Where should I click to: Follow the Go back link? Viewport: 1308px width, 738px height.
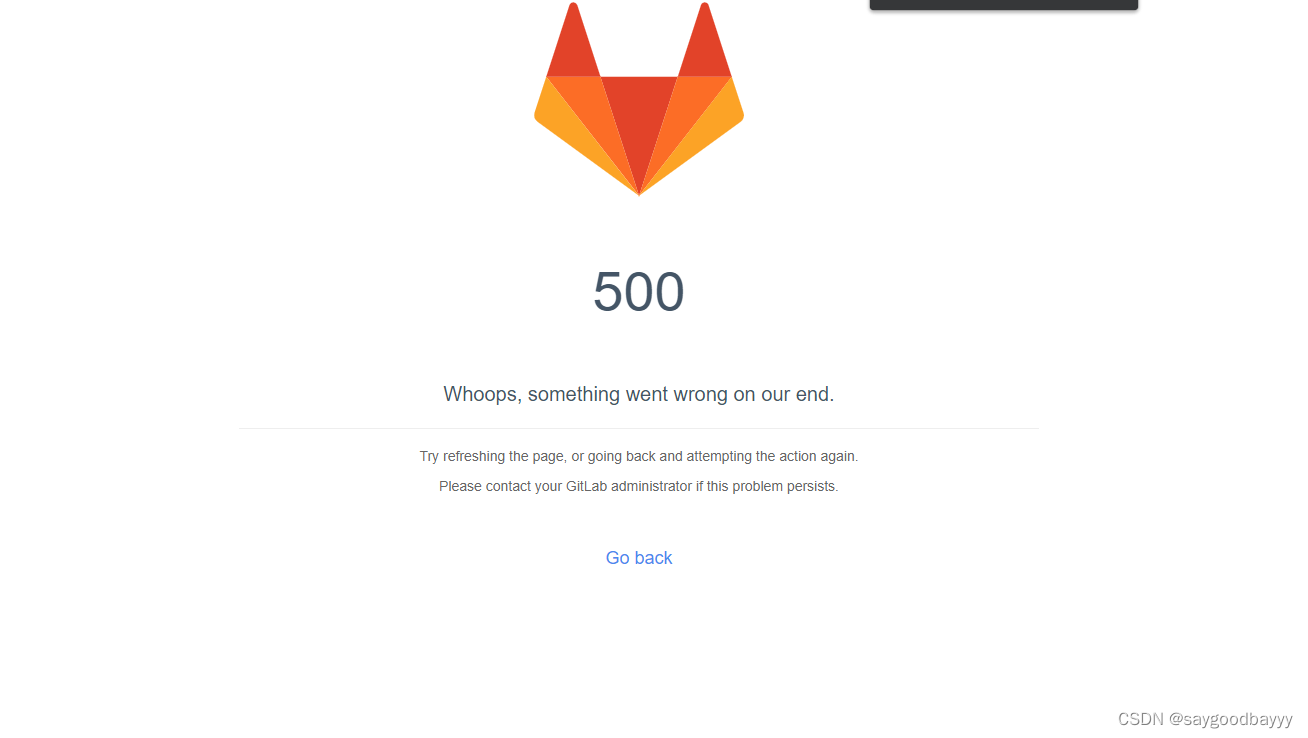tap(639, 558)
